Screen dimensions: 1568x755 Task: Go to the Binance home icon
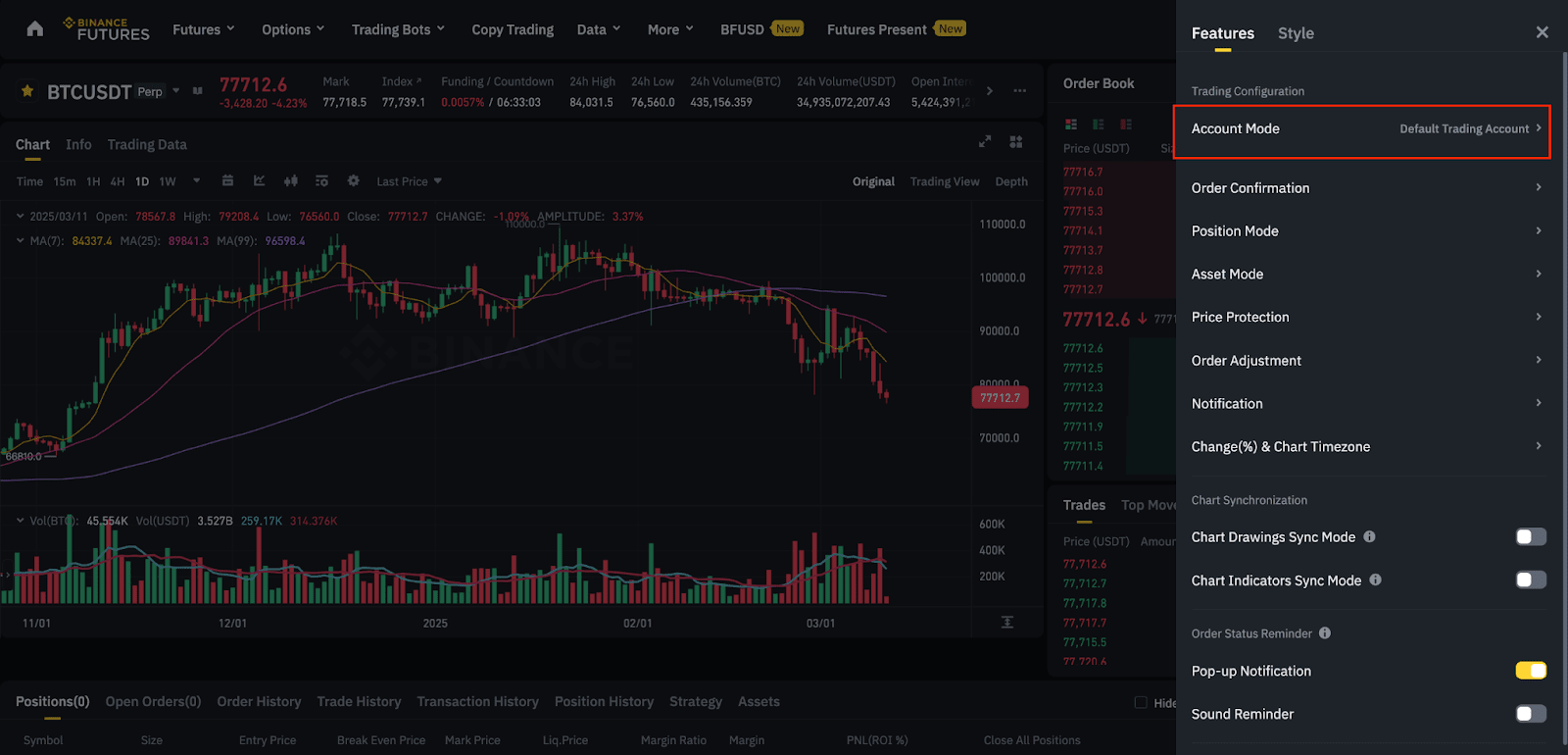tap(35, 28)
